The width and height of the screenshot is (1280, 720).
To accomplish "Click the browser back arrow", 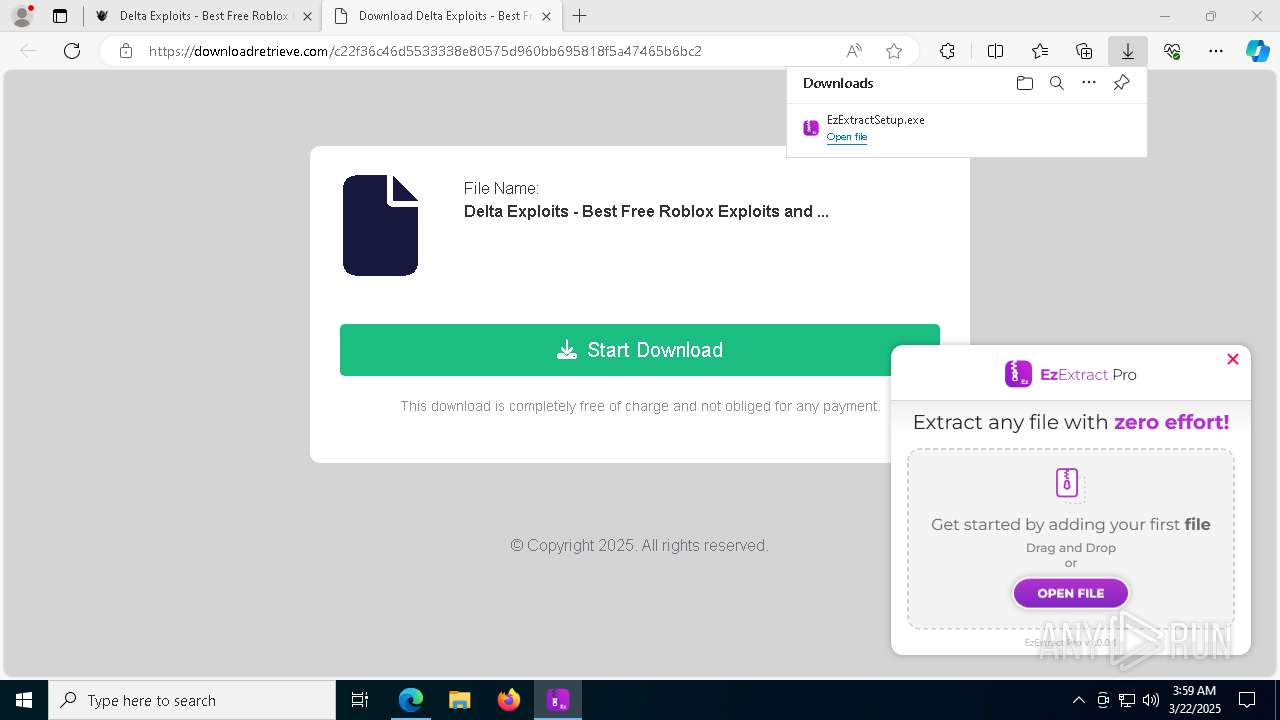I will [28, 51].
